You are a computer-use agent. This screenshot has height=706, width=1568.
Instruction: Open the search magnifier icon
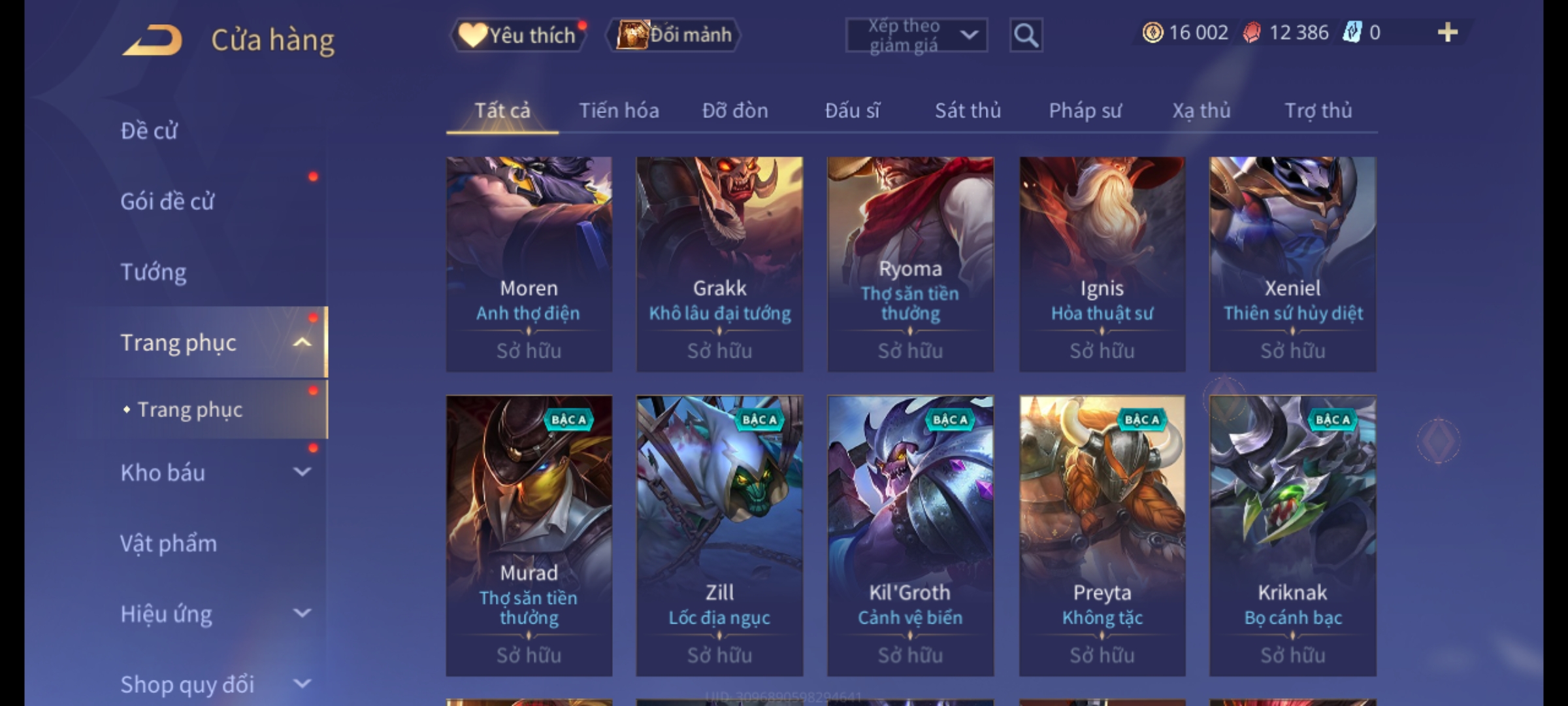pyautogui.click(x=1026, y=35)
